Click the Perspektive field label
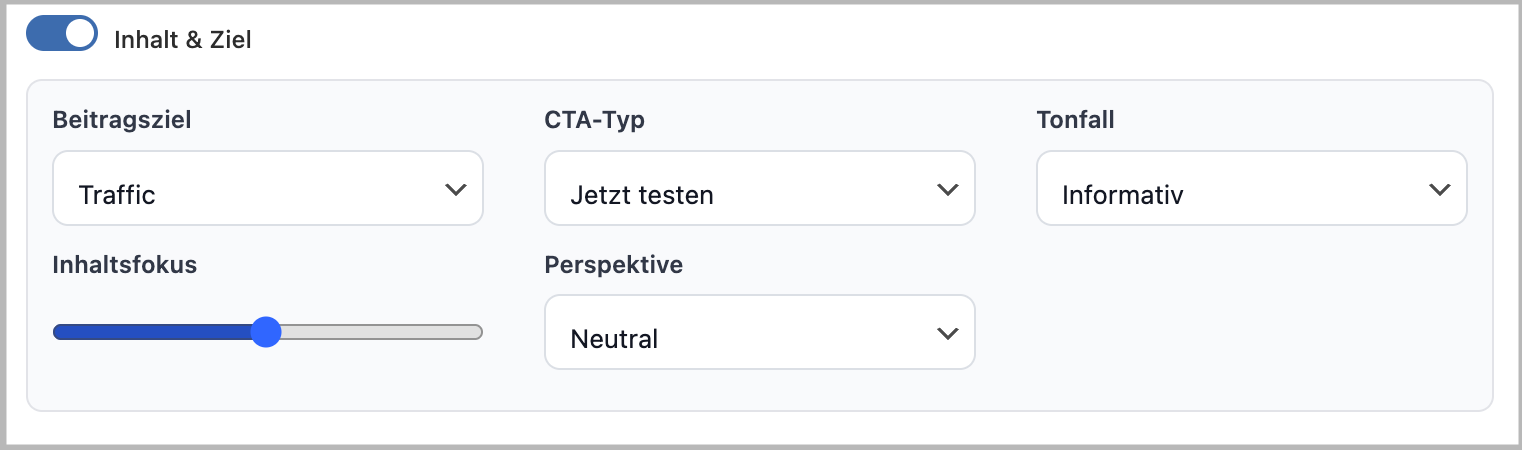Image resolution: width=1522 pixels, height=450 pixels. click(614, 265)
